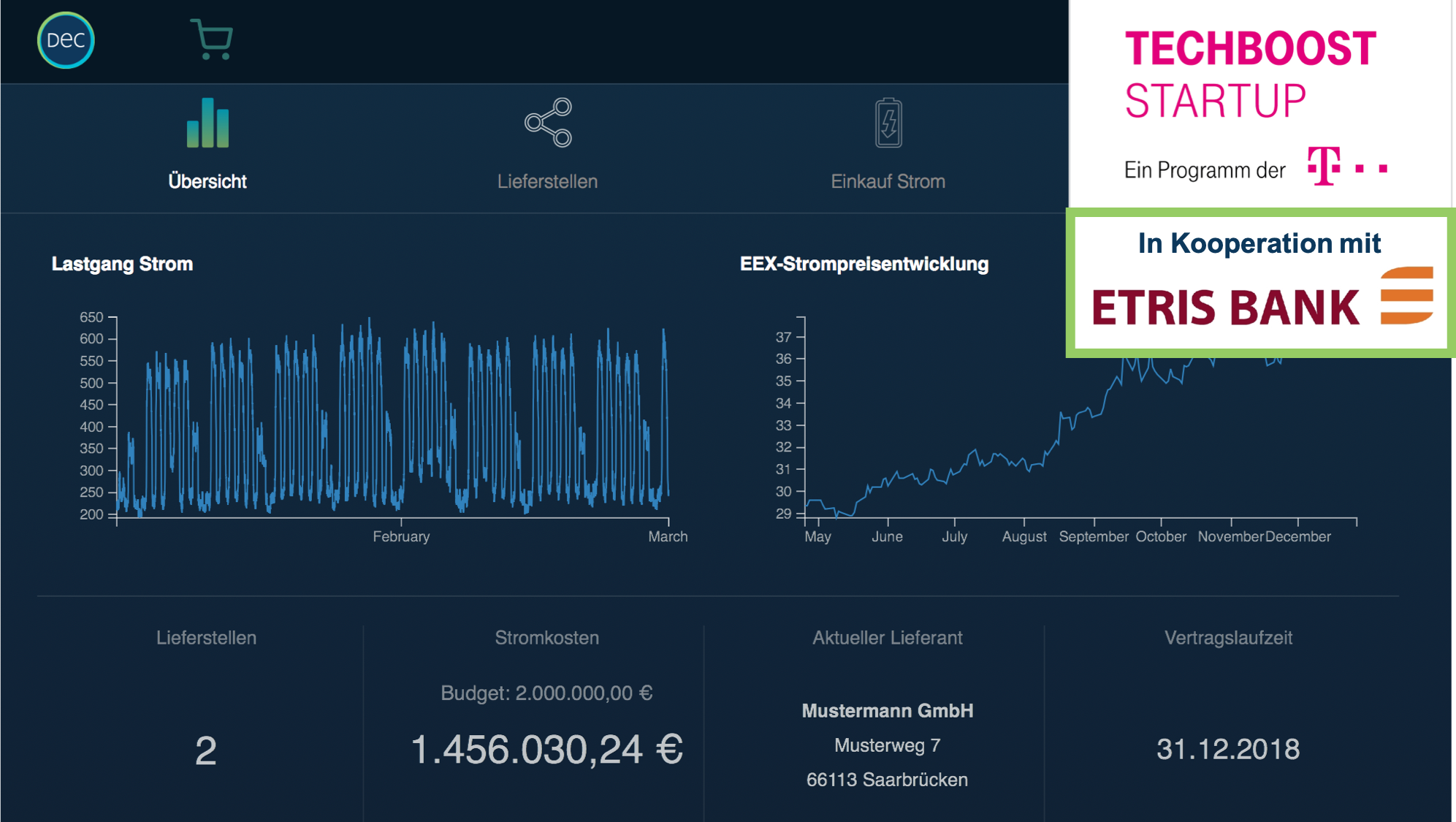Click the 29 price axis value
The width and height of the screenshot is (1456, 822).
783,514
